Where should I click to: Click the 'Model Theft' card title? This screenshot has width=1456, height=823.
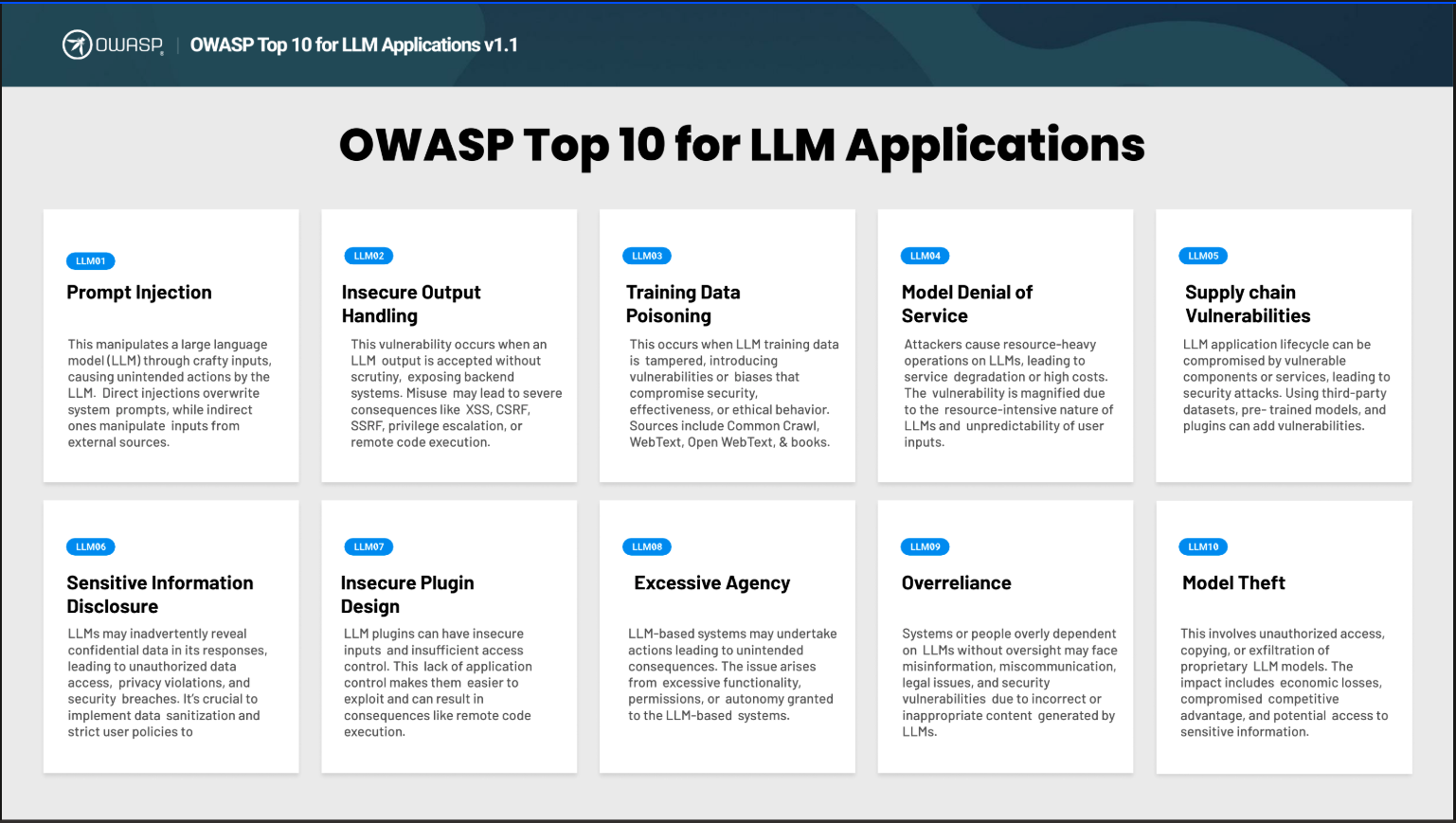(1233, 583)
